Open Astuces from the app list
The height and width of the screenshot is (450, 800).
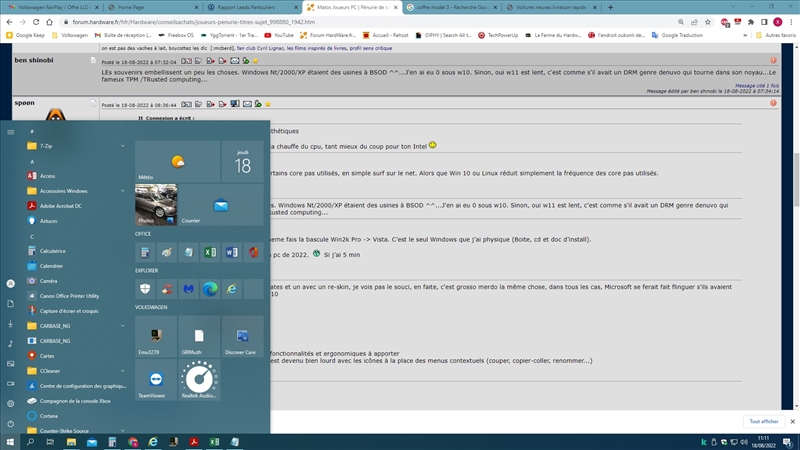point(77,221)
